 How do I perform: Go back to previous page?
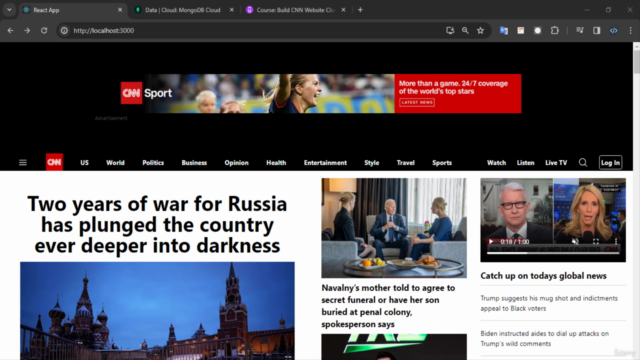point(10,31)
